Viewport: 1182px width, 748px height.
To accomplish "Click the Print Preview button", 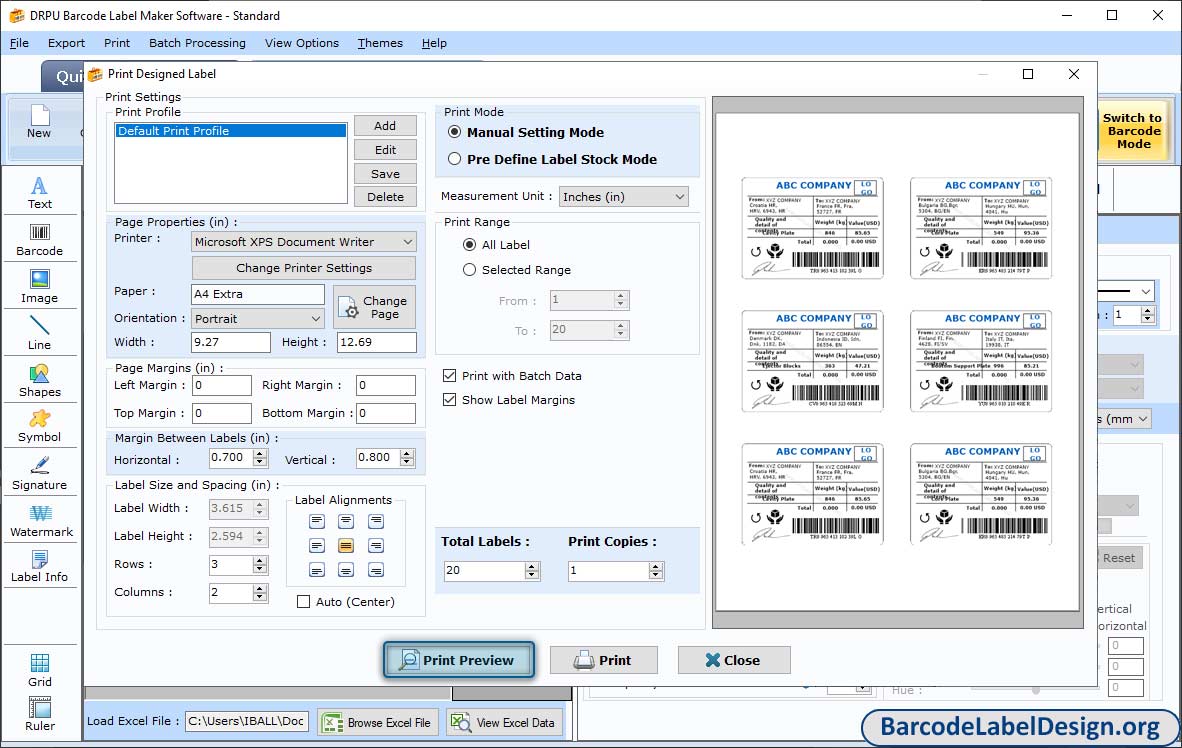I will point(459,661).
